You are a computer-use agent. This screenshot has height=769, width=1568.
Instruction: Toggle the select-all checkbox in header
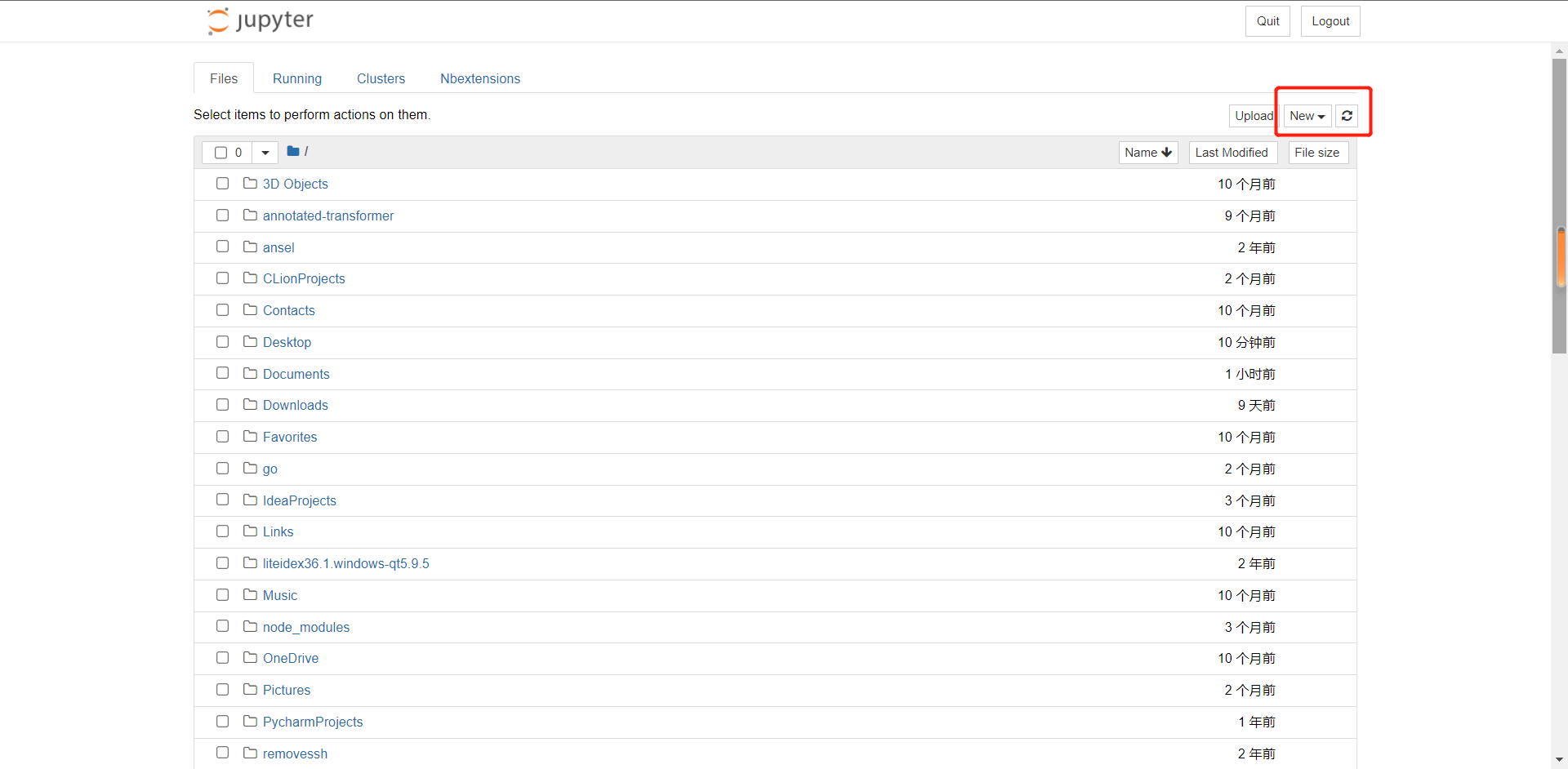(220, 153)
